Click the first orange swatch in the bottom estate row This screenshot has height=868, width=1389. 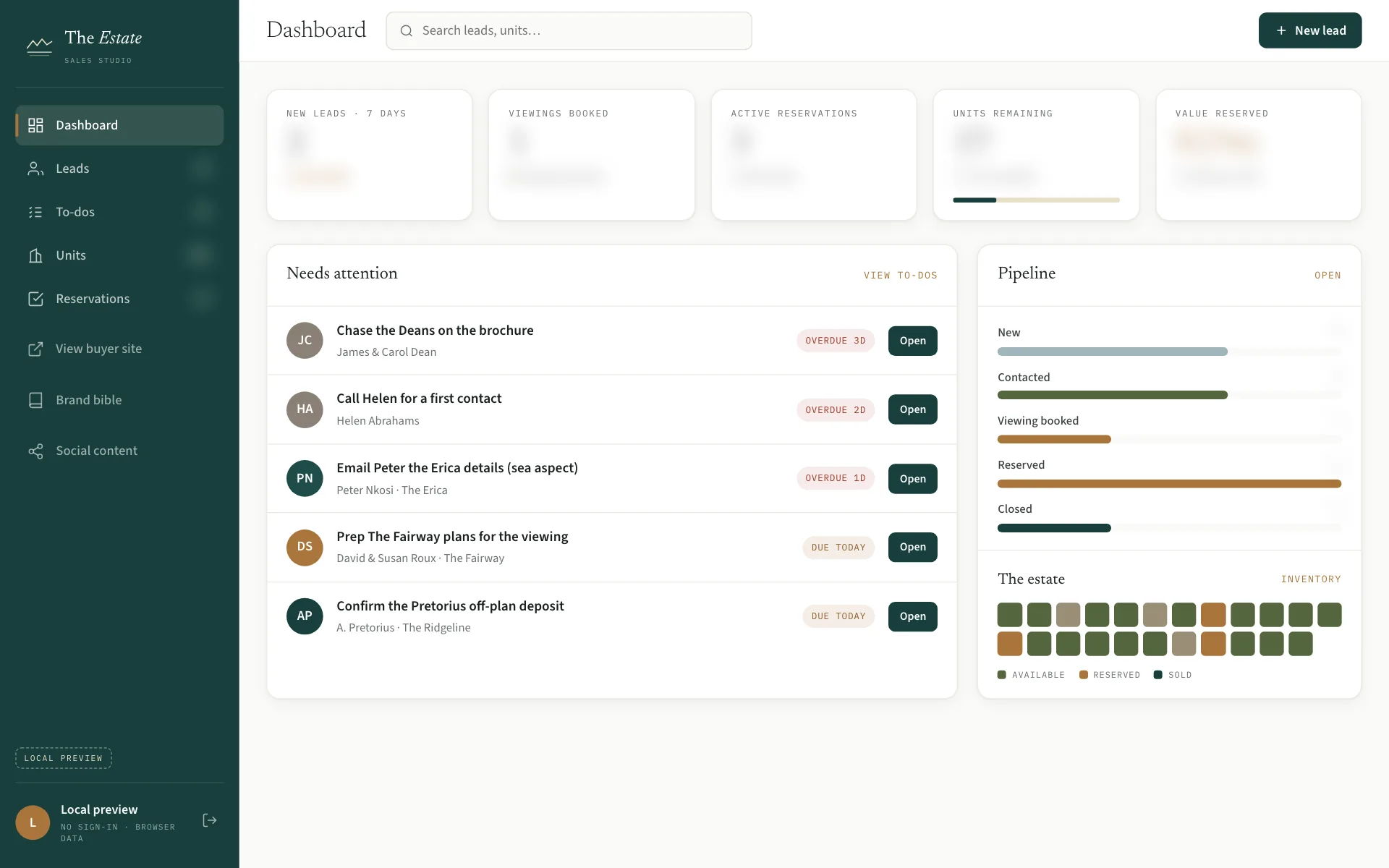[x=1010, y=644]
